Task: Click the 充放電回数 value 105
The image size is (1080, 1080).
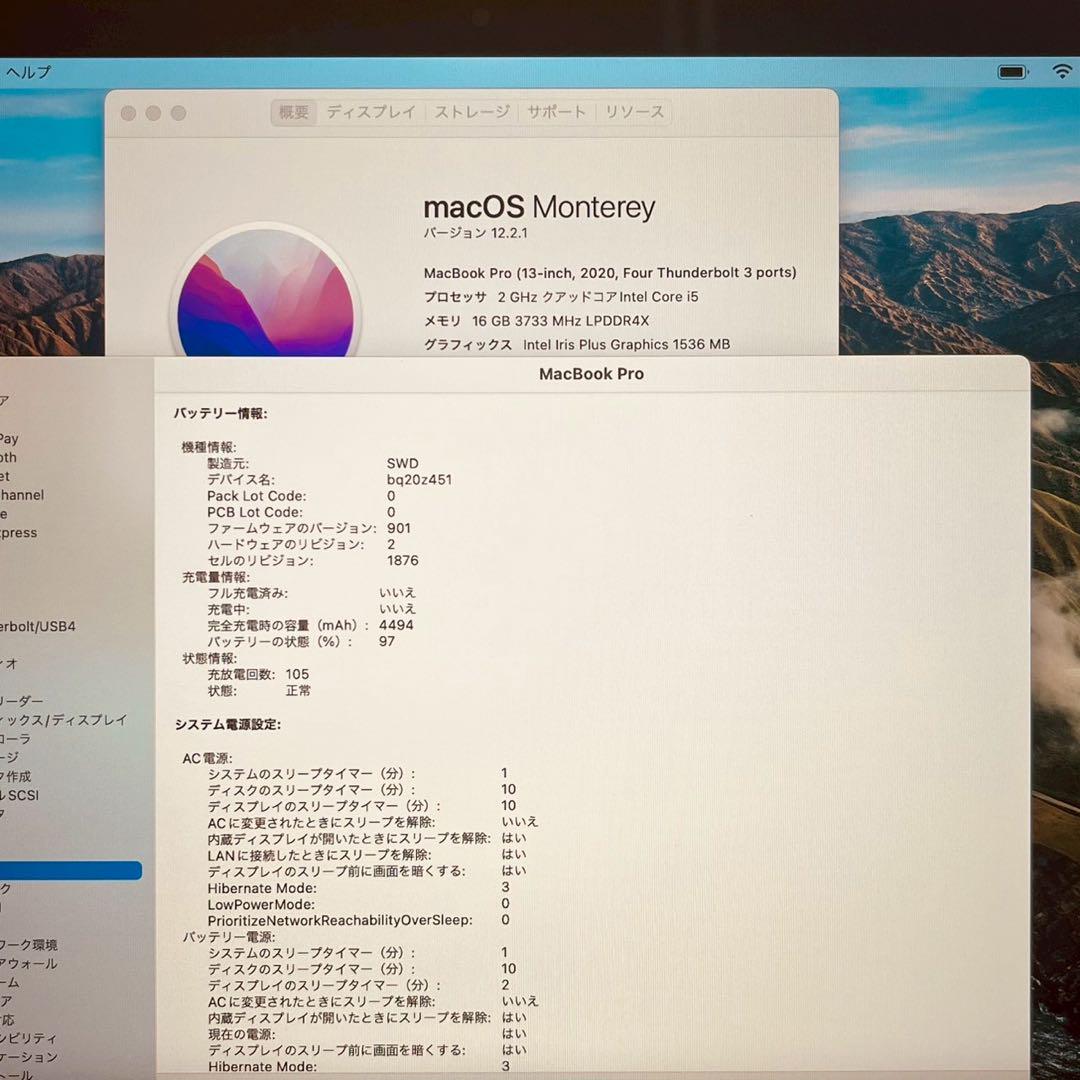Action: point(298,674)
